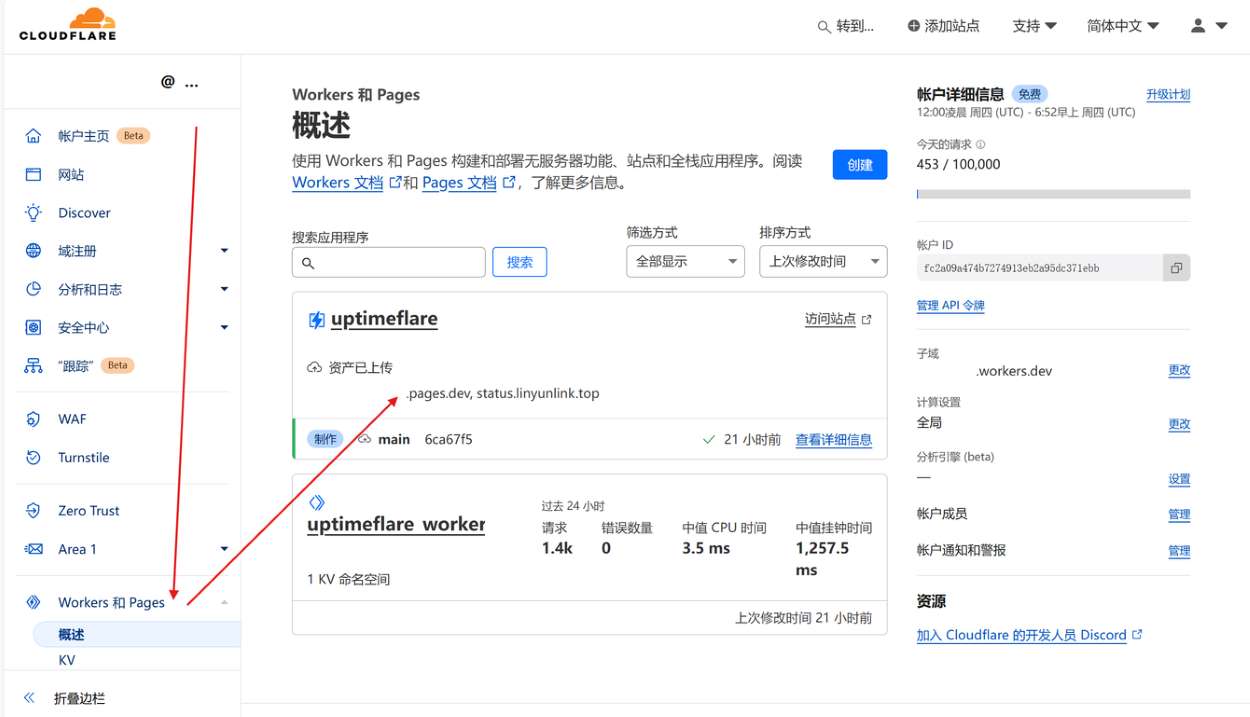Click the info icon next to 今天的请求
Screen dimensions: 1250x717
click(x=980, y=144)
